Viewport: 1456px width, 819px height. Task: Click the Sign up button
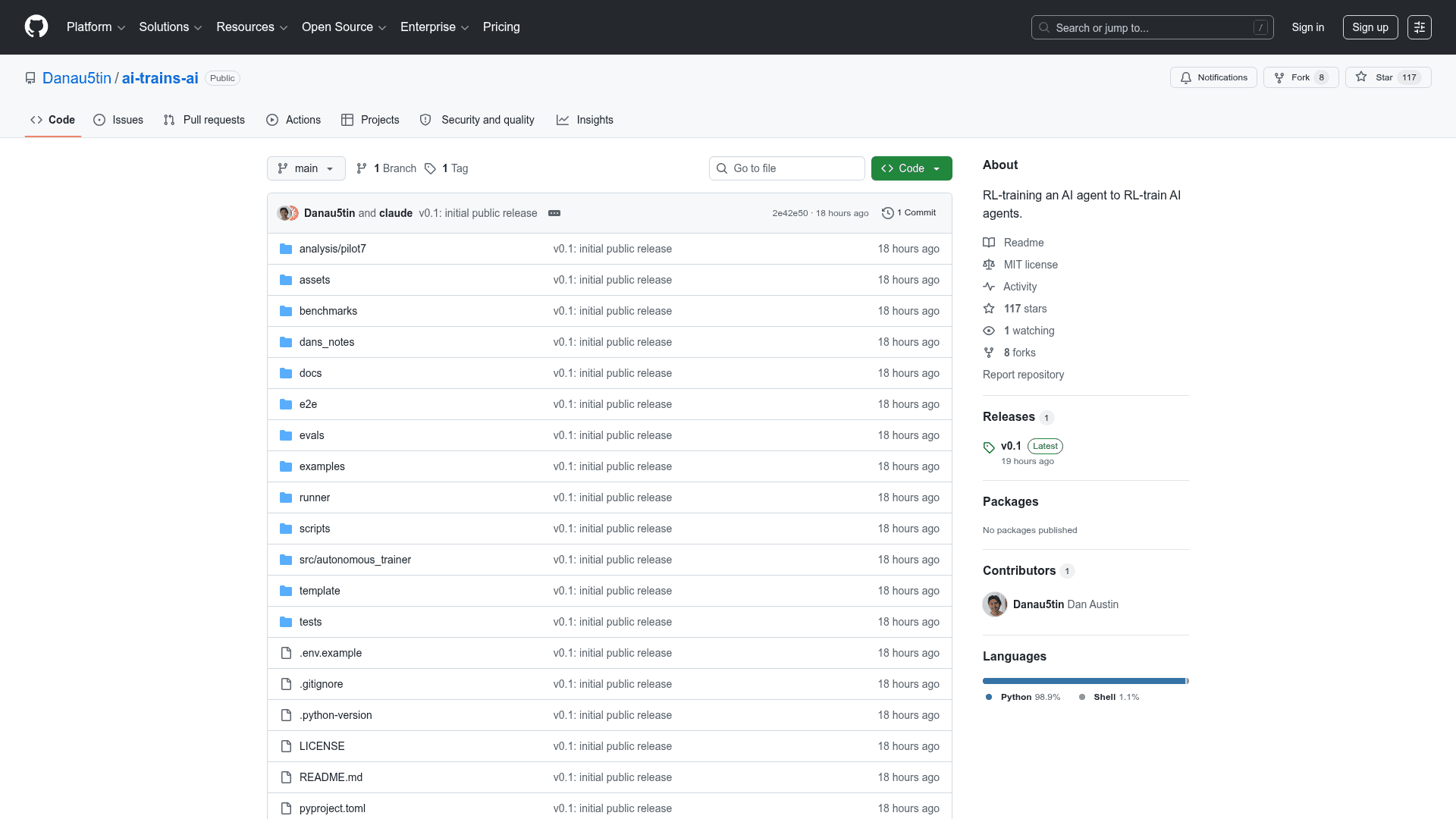point(1370,27)
